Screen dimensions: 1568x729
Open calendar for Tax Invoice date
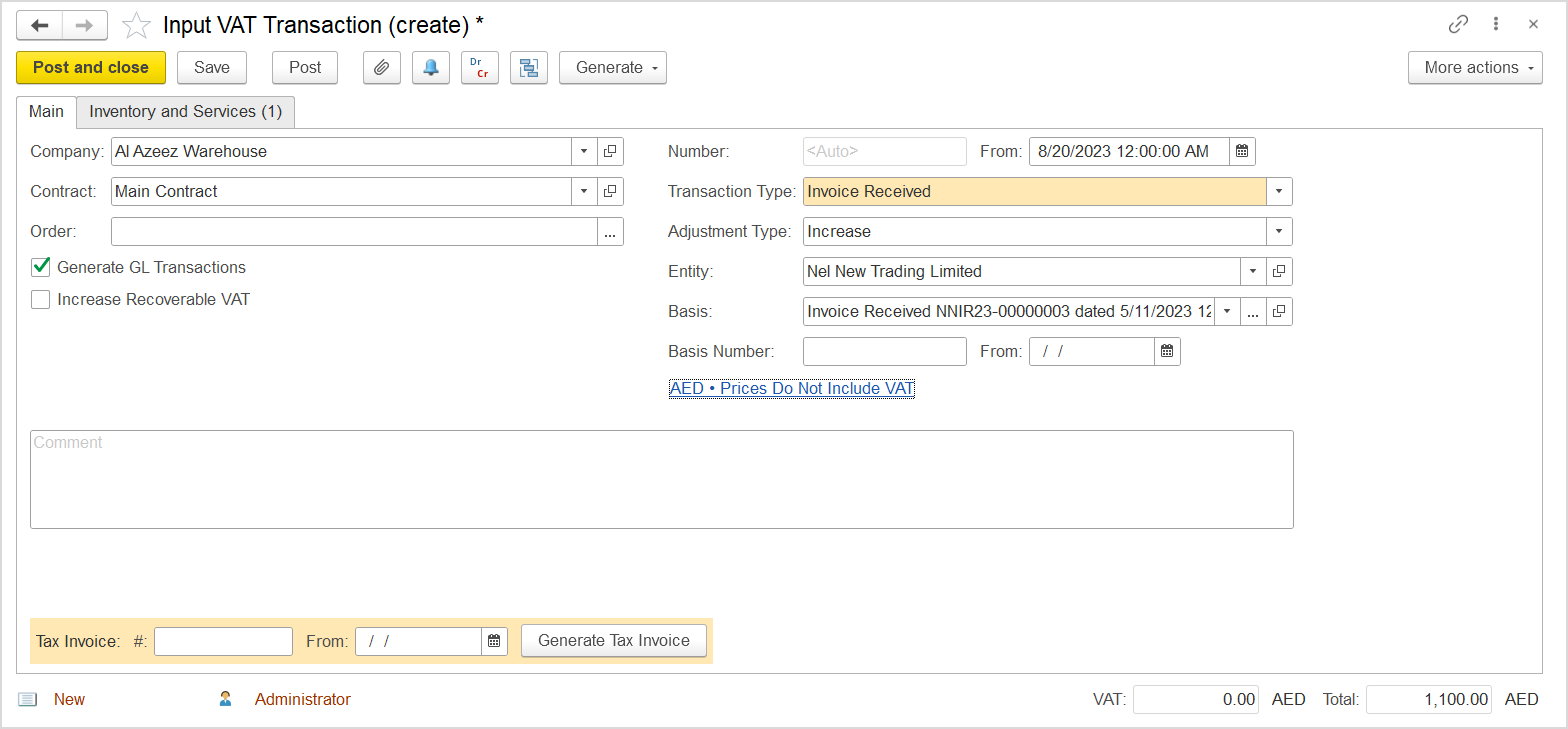click(494, 641)
